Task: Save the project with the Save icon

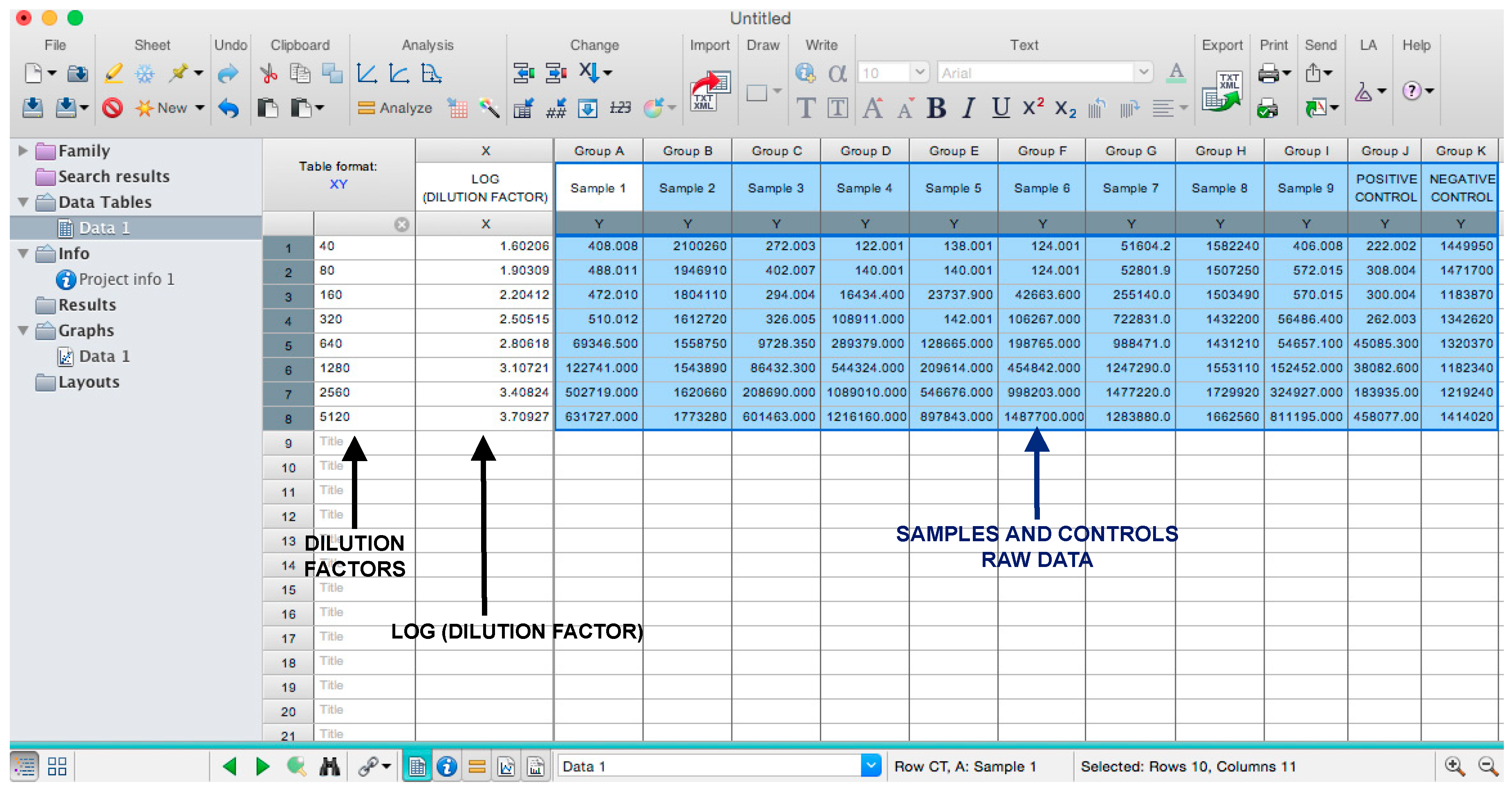Action: (33, 108)
